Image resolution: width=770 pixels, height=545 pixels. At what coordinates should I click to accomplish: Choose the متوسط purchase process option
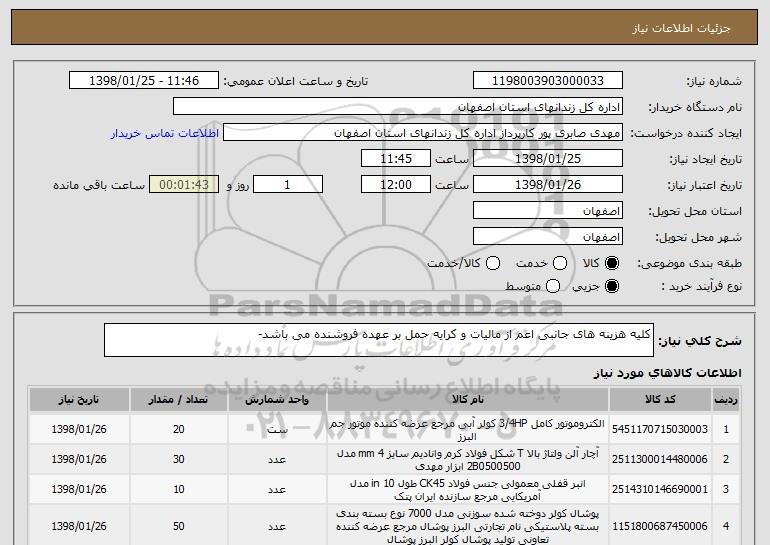click(553, 286)
